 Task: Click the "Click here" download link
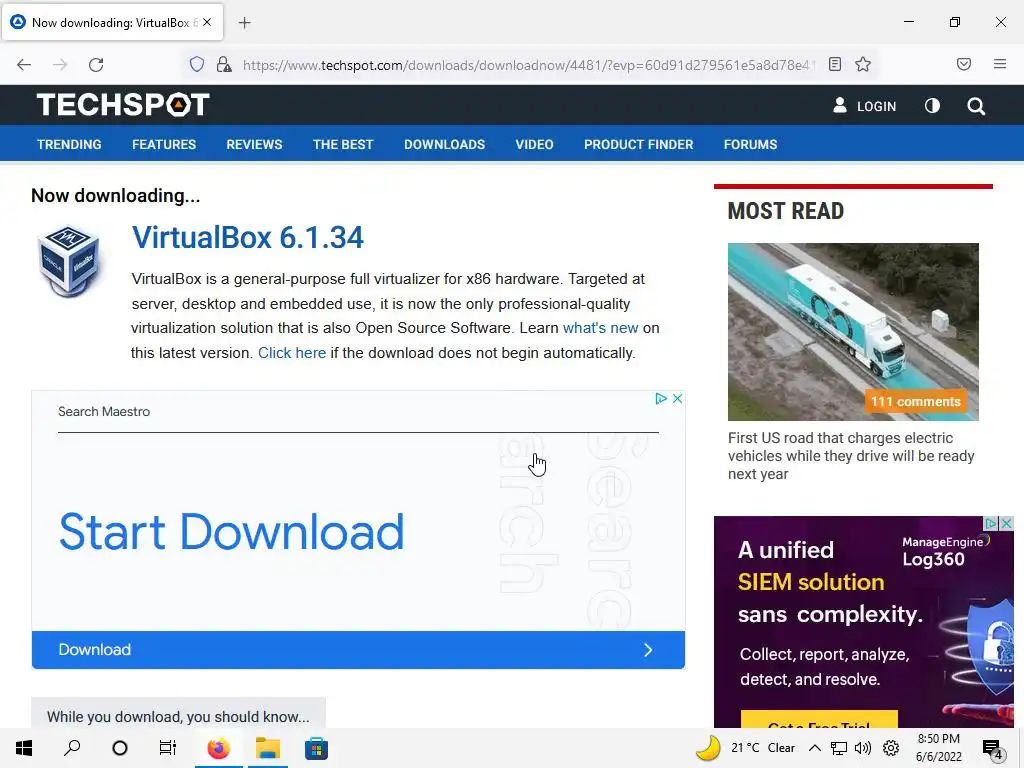[292, 353]
